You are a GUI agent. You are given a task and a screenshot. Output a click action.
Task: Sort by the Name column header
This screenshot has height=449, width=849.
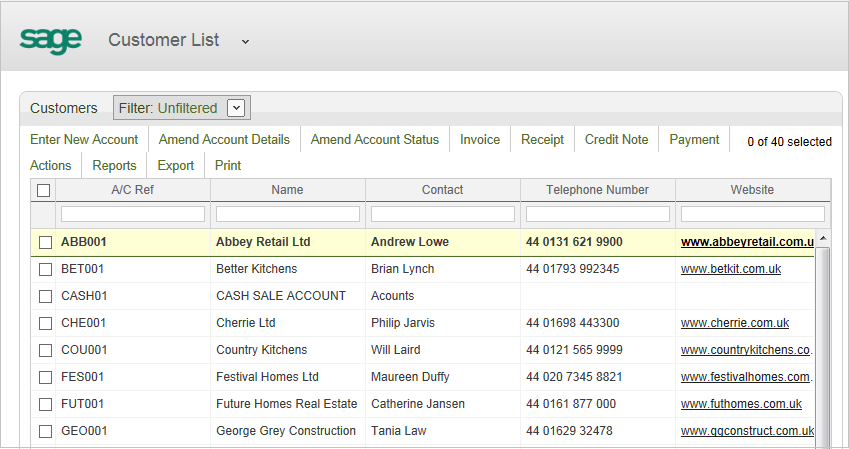(288, 190)
